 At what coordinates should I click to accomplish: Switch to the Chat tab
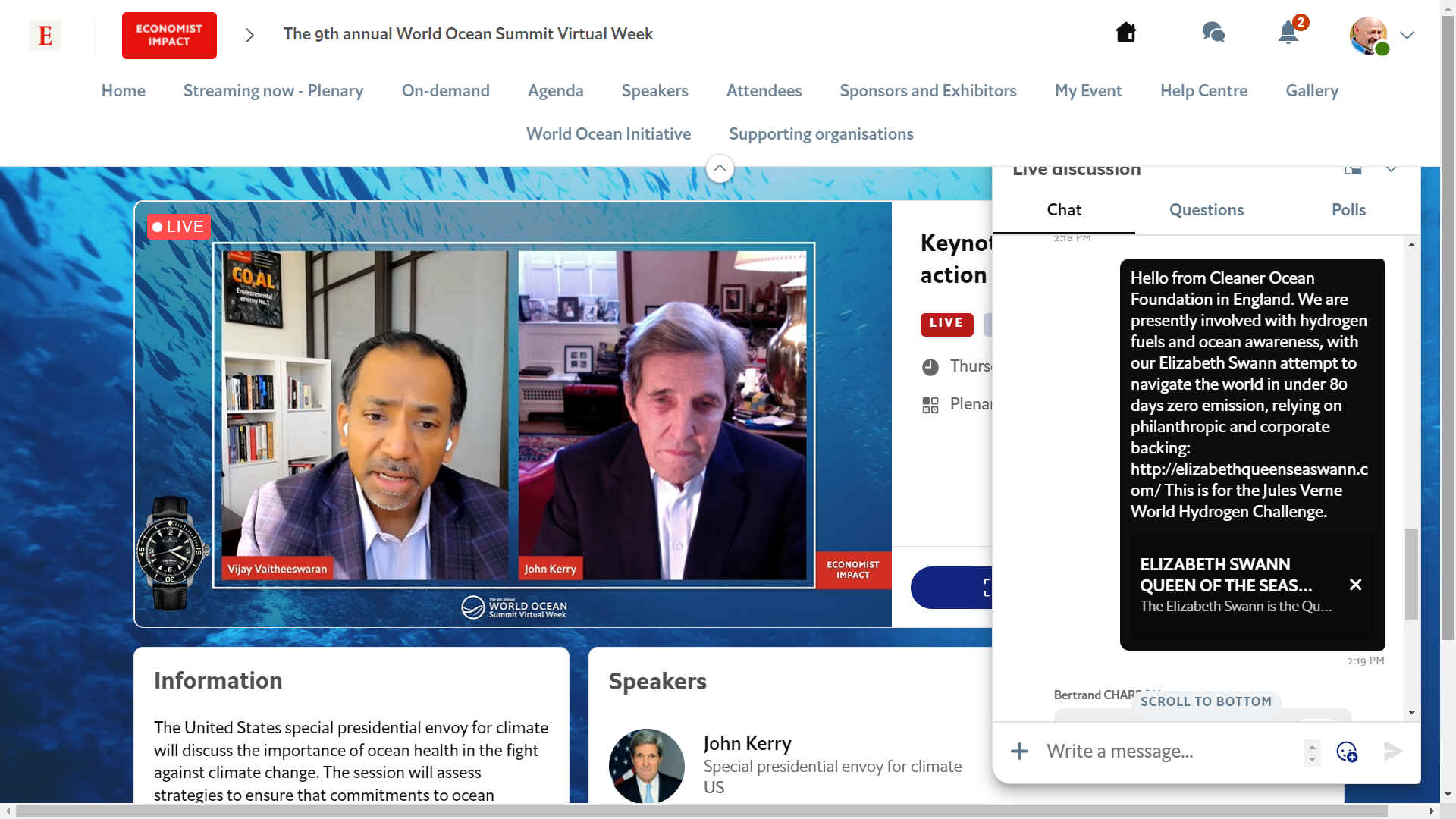(1064, 210)
